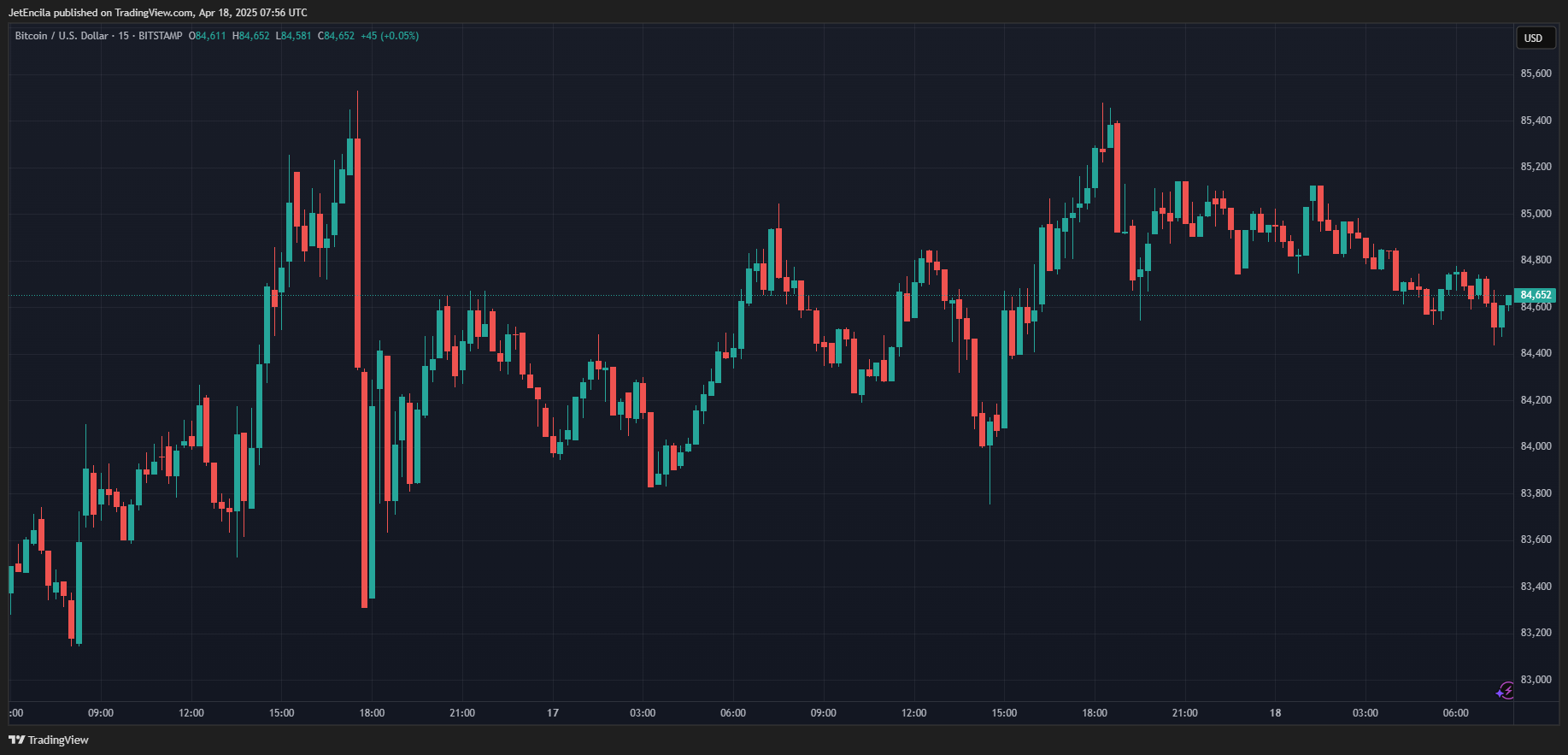Click the 84,800 price axis label
Screen dimensions: 1568x755
click(x=1536, y=260)
